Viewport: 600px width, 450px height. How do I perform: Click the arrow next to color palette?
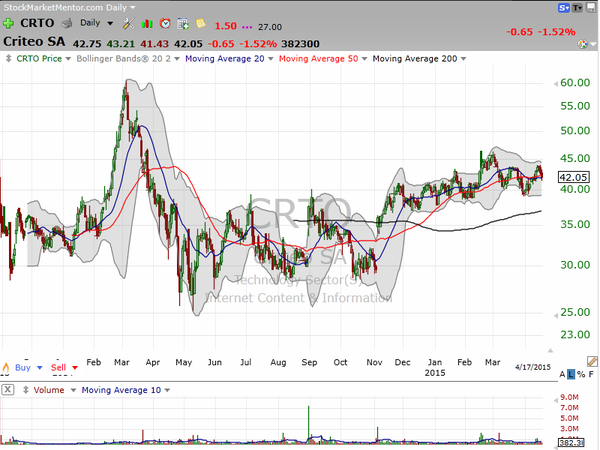click(593, 44)
